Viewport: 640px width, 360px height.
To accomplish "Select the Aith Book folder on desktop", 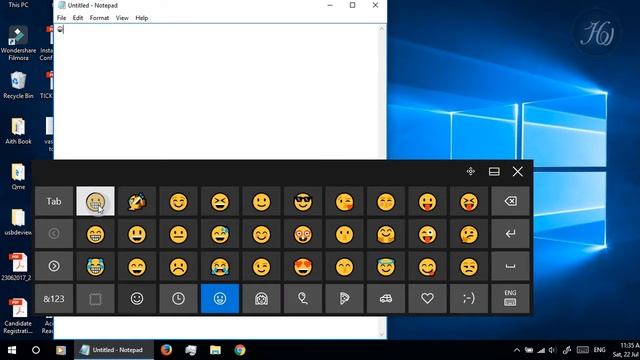I will tap(18, 131).
